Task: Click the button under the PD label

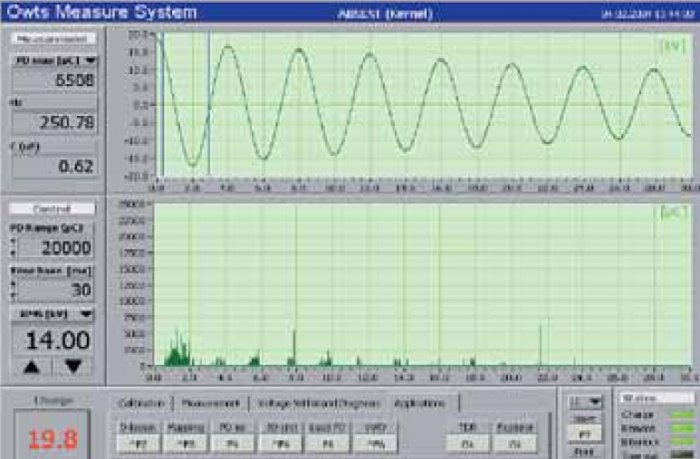Action: [232, 444]
